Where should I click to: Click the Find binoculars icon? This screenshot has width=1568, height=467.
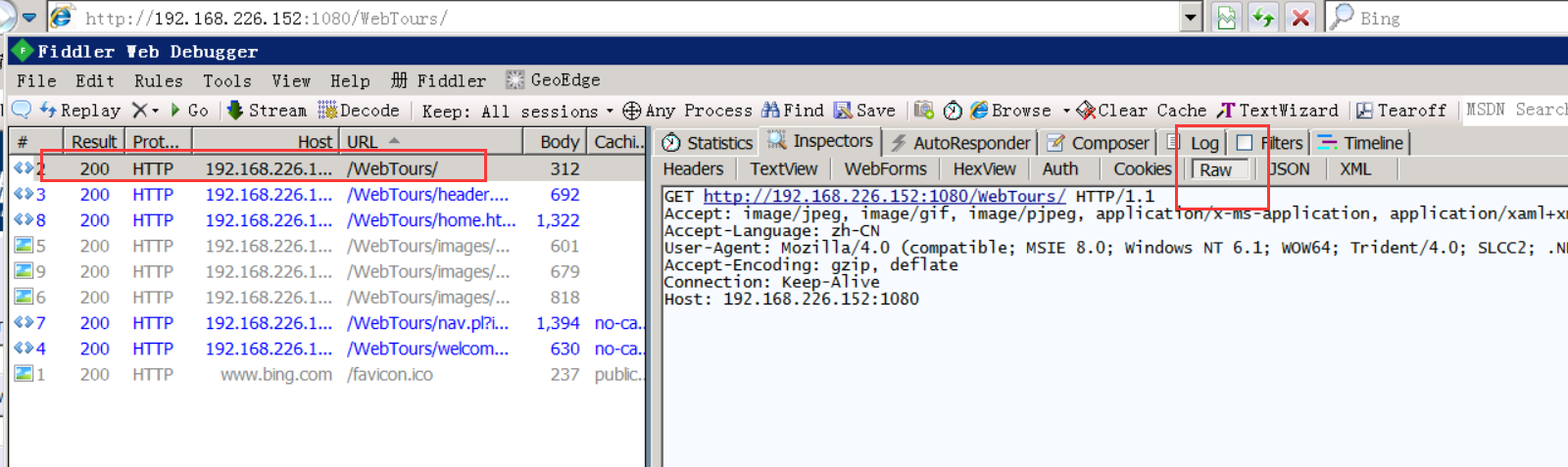coord(771,111)
